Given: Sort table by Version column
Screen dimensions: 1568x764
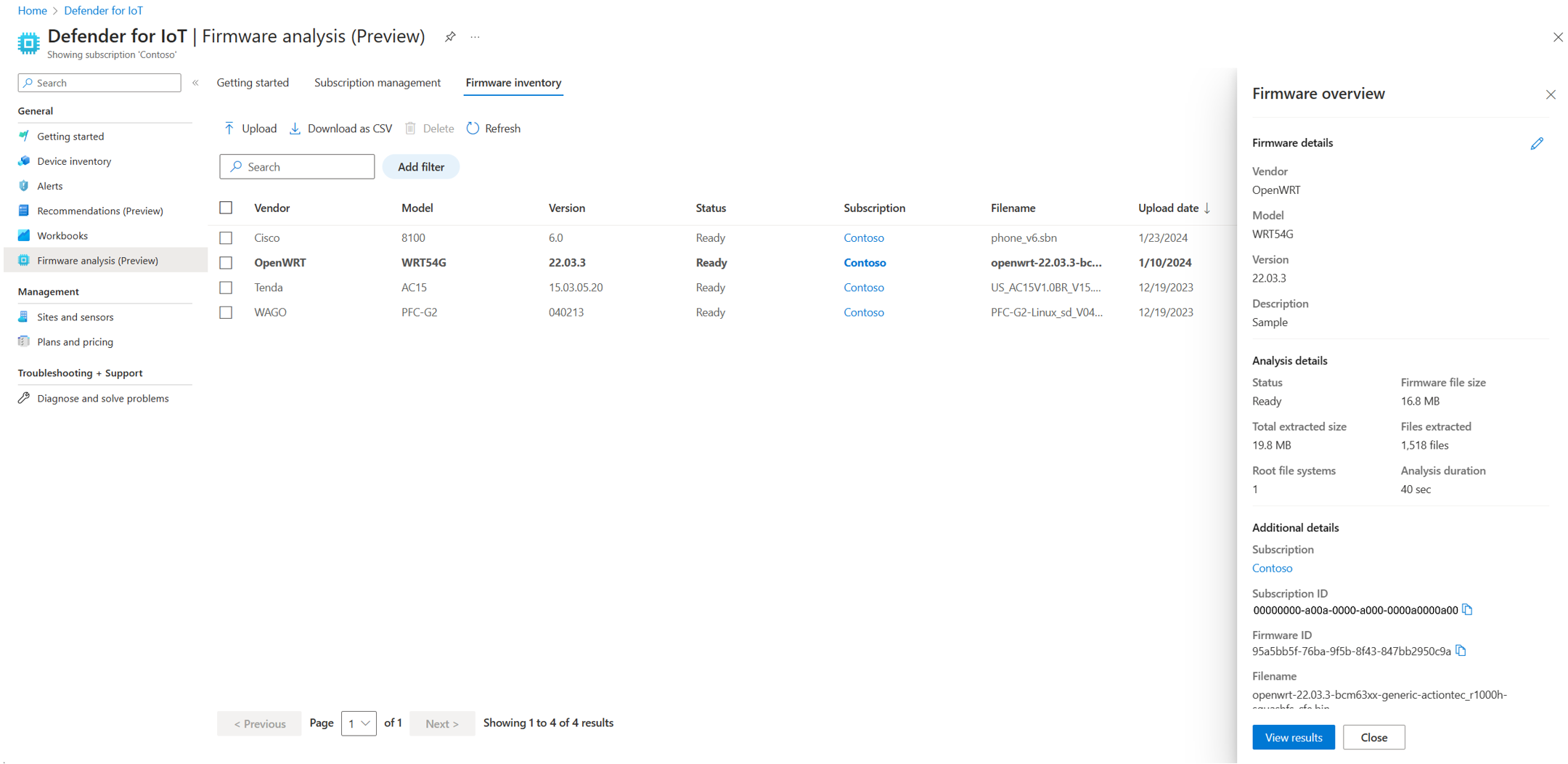Looking at the screenshot, I should [566, 208].
